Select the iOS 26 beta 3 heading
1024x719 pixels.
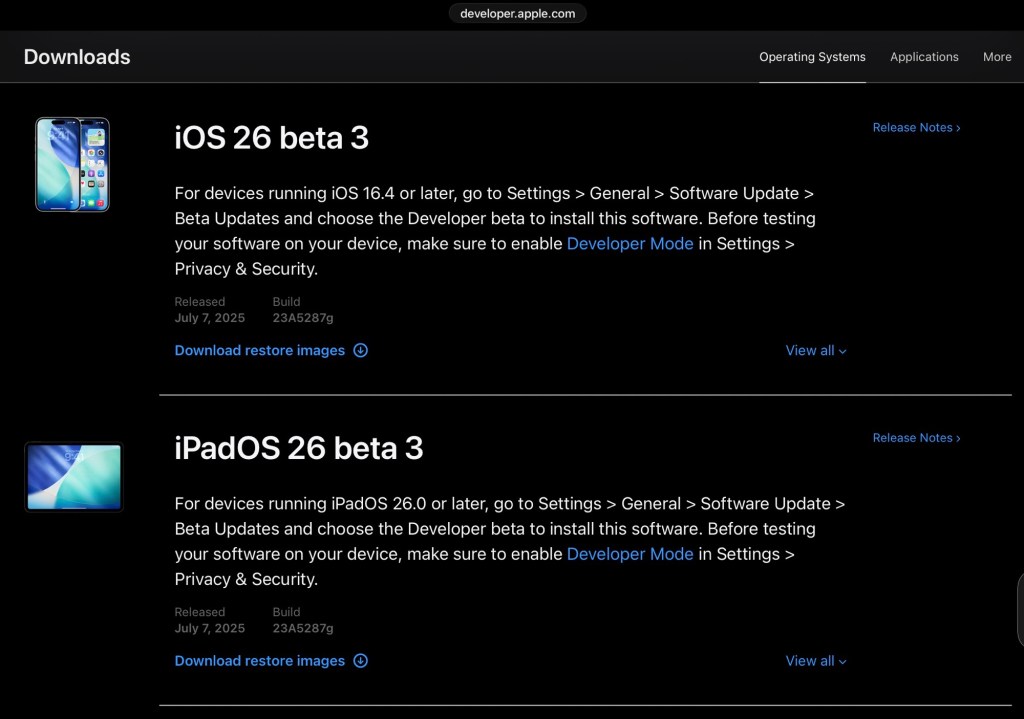(271, 137)
